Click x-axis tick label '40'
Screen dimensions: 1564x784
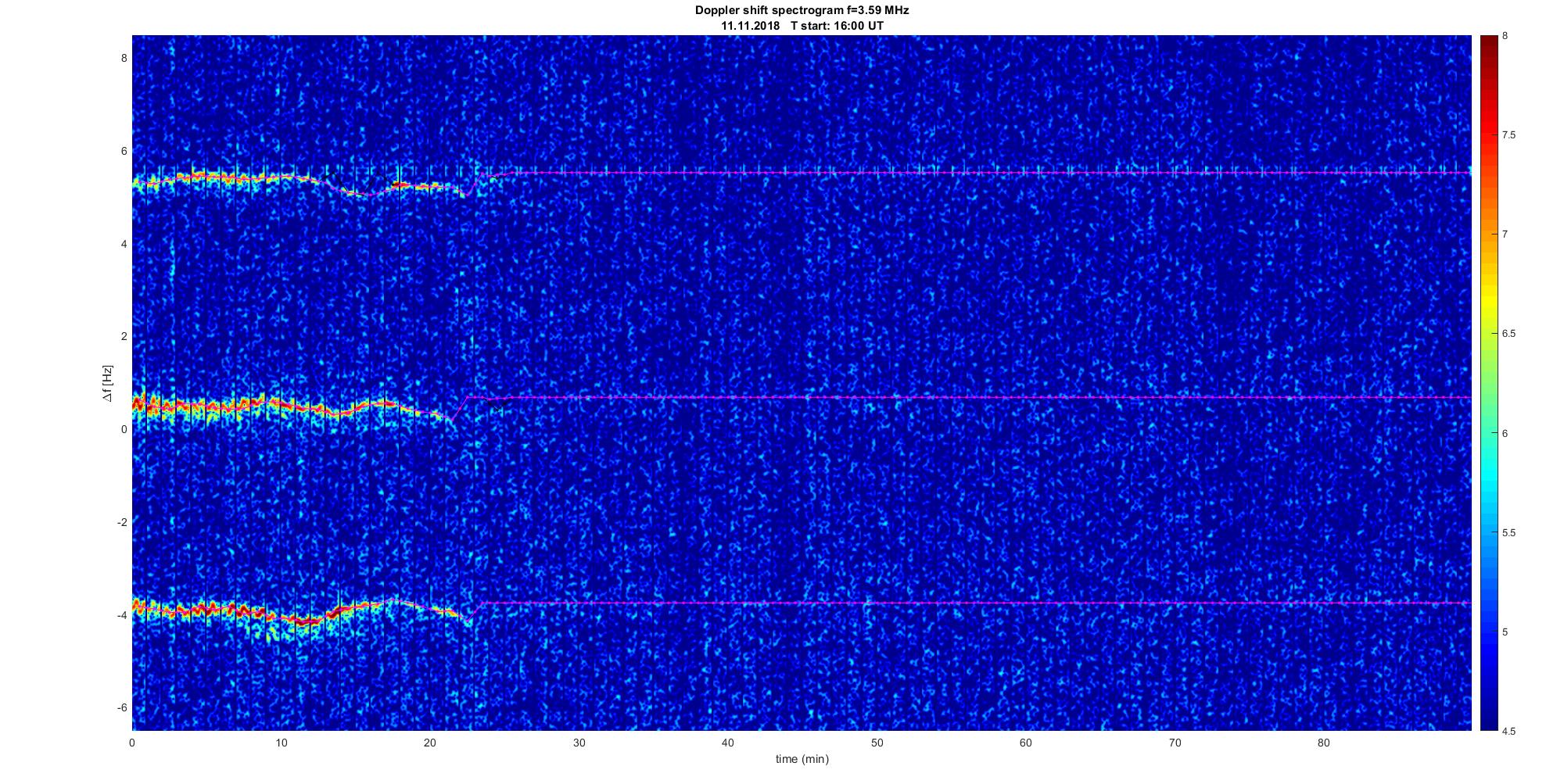727,743
